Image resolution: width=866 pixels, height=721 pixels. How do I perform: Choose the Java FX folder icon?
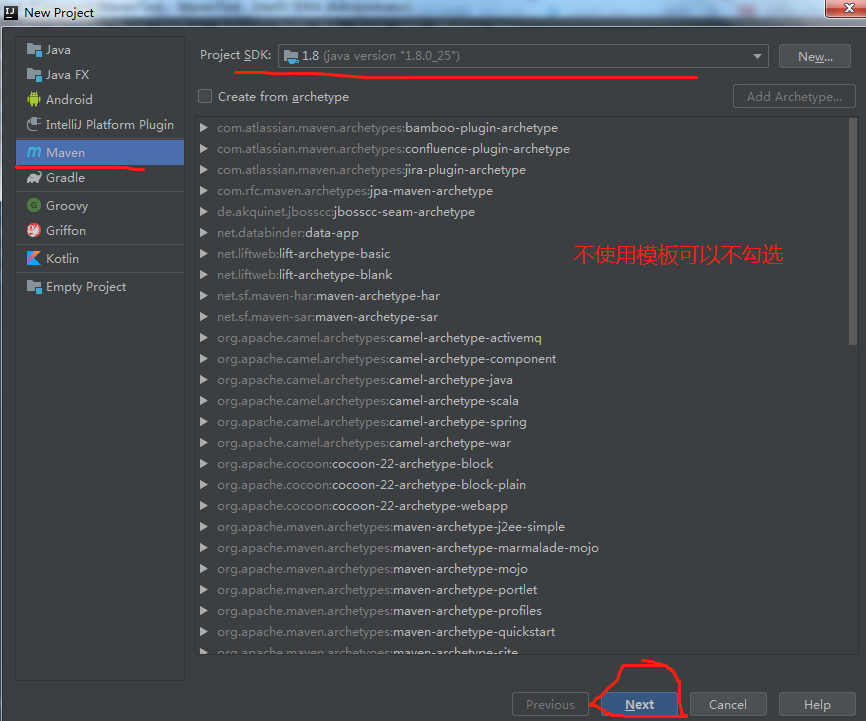[34, 75]
